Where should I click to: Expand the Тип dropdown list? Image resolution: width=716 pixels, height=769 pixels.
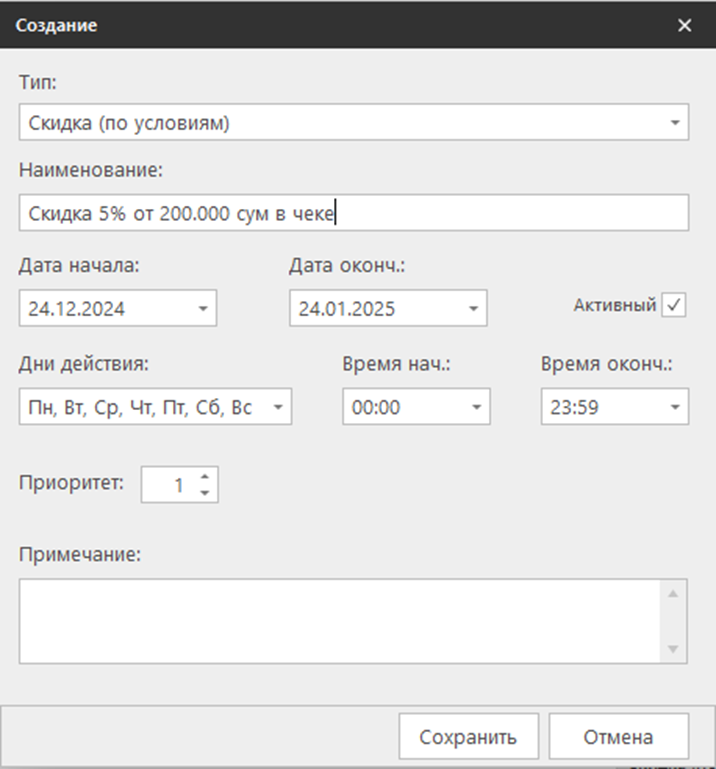tap(673, 124)
